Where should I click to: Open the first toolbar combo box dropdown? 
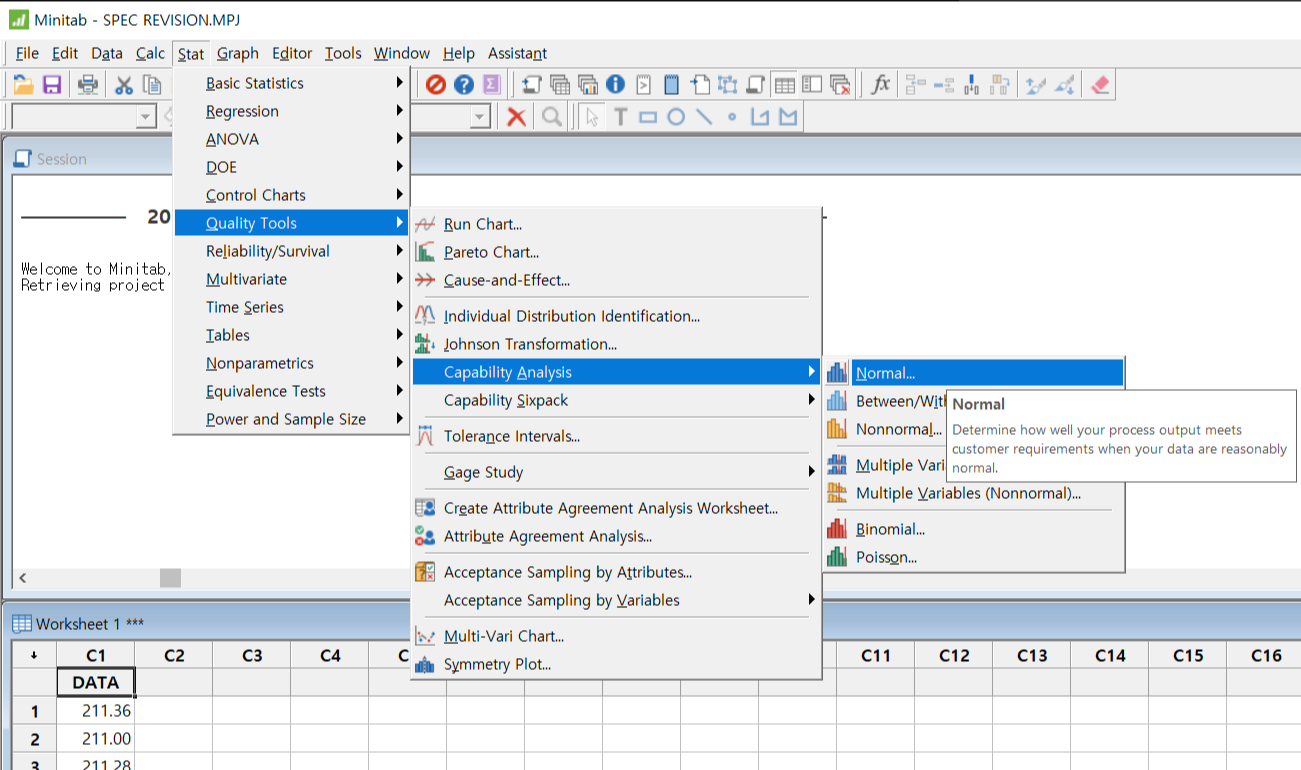click(x=146, y=117)
